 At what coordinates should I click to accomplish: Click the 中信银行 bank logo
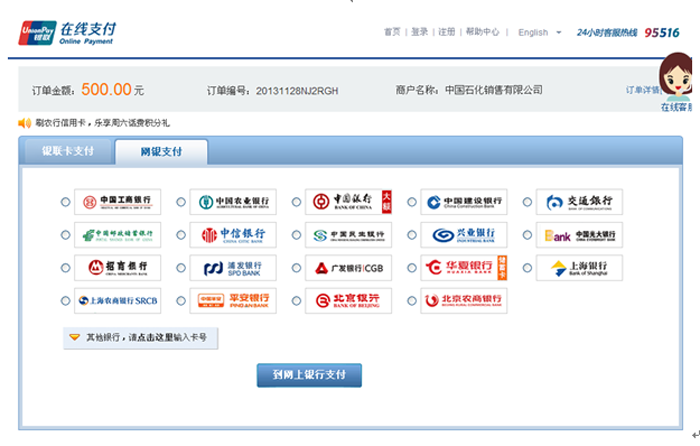(x=233, y=235)
